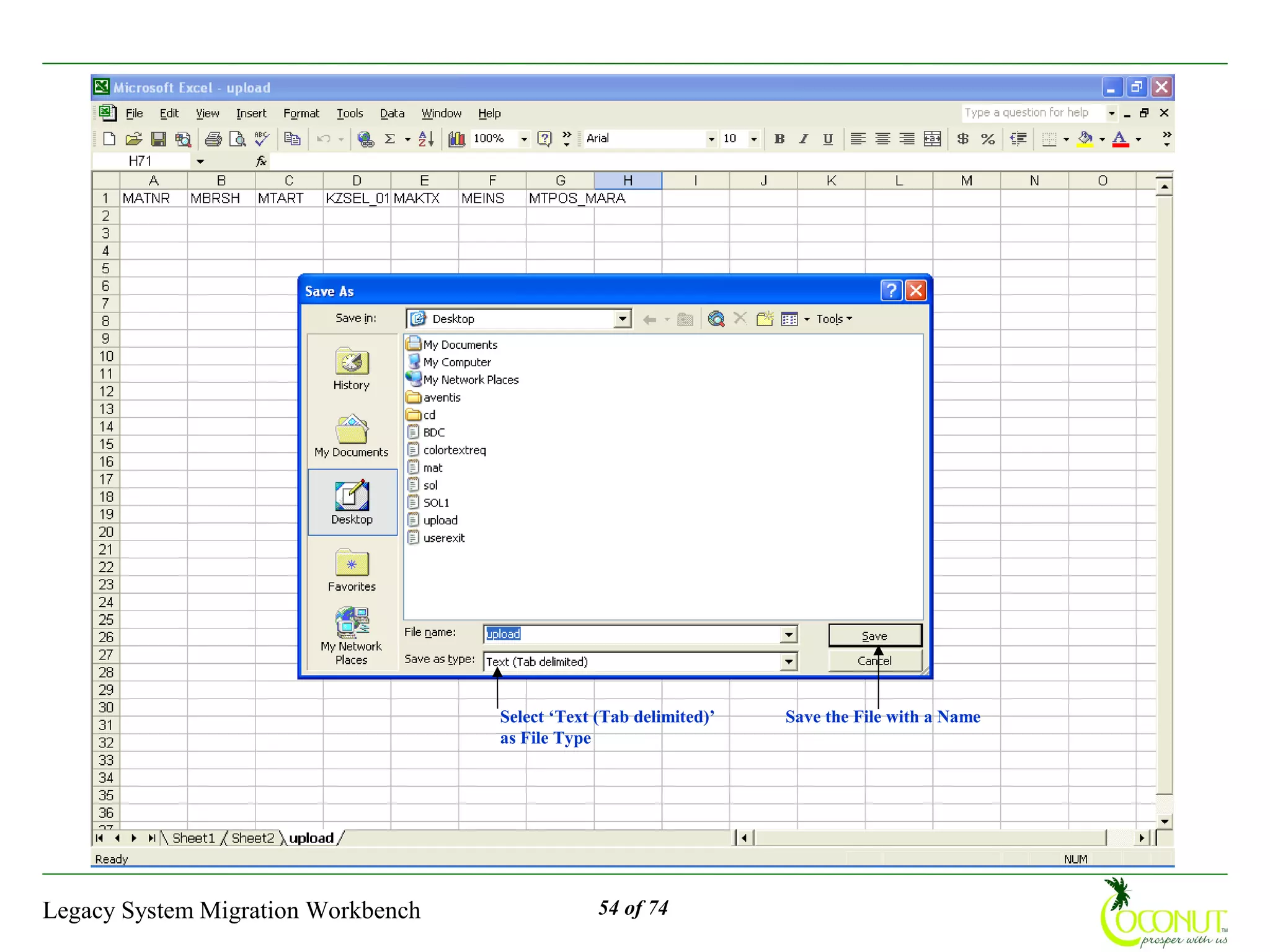Open My Documents in the places bar
Screen dimensions: 1270x952
(x=352, y=436)
